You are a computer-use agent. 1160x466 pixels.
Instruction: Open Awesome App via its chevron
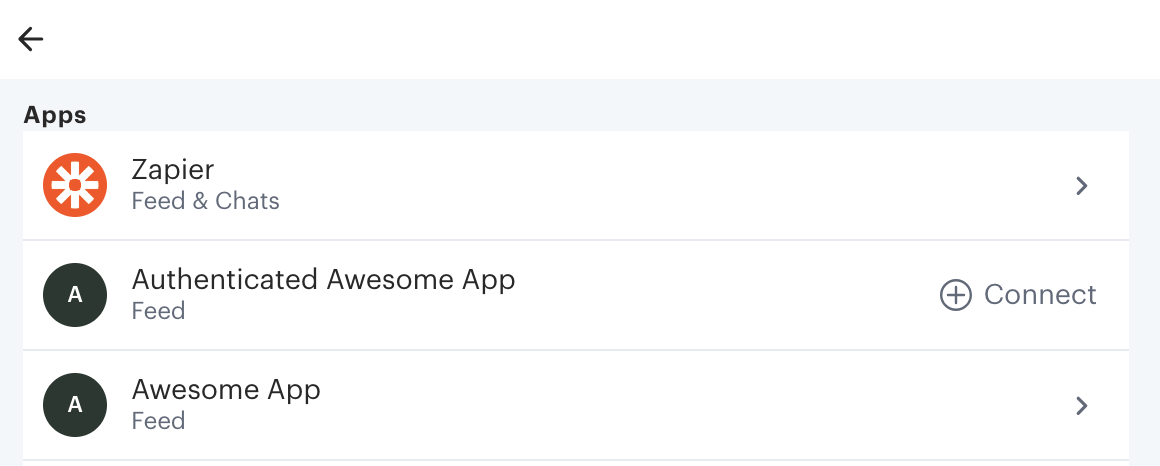coord(1082,405)
